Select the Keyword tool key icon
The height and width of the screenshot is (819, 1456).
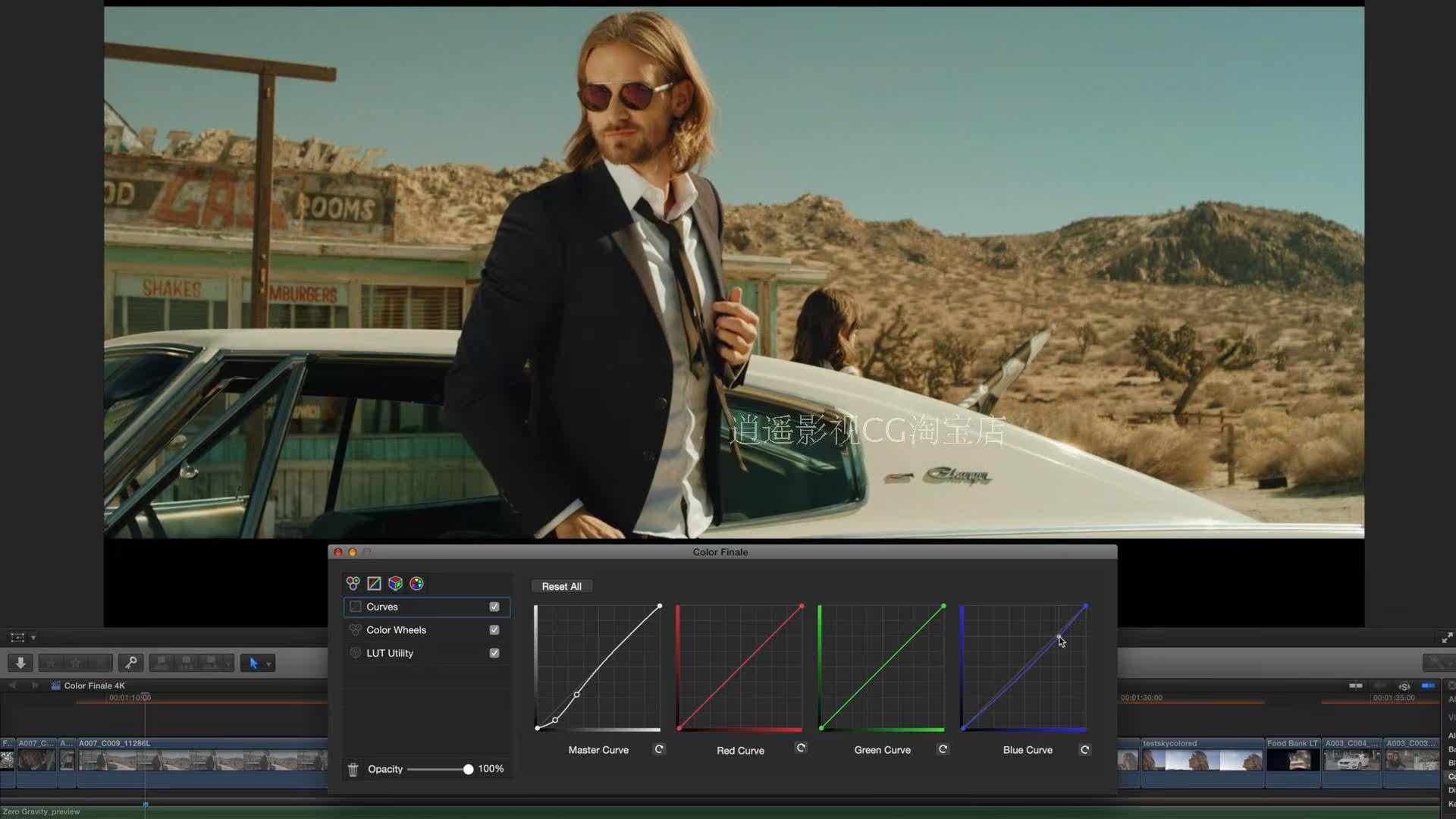(130, 662)
